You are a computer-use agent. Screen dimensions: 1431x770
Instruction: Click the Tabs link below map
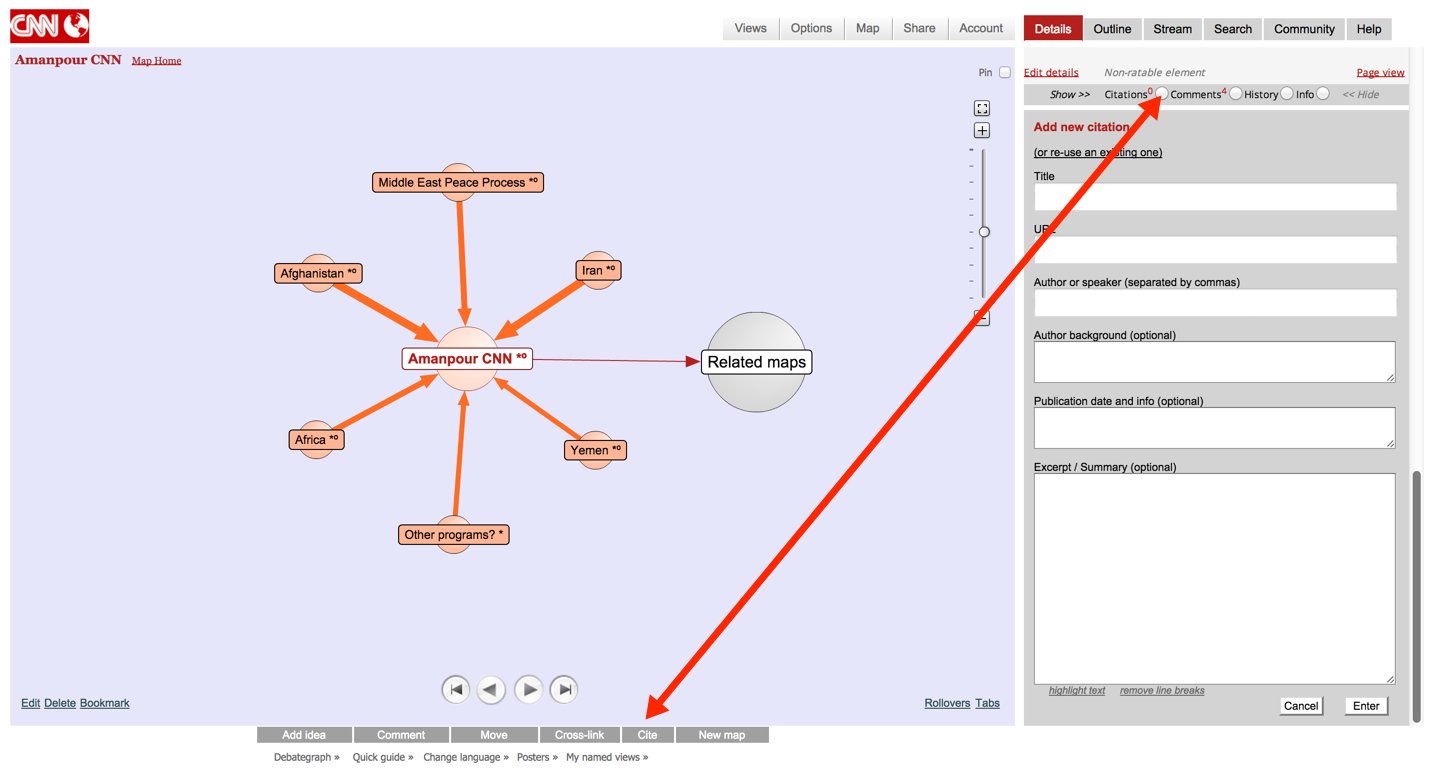point(988,703)
